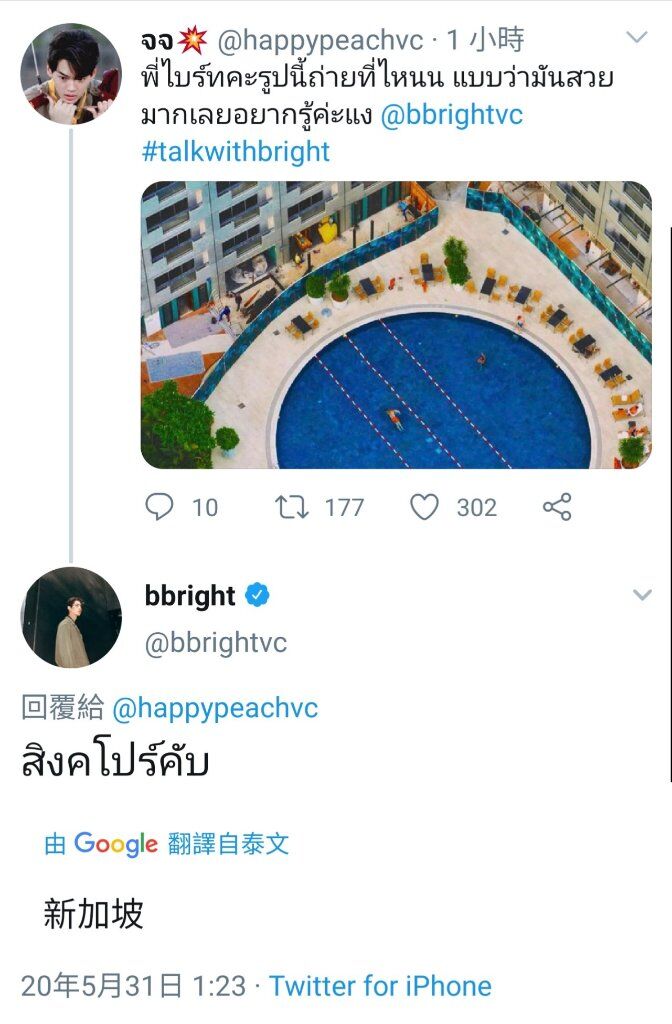
Task: Like the tweet with heart icon
Action: point(424,507)
